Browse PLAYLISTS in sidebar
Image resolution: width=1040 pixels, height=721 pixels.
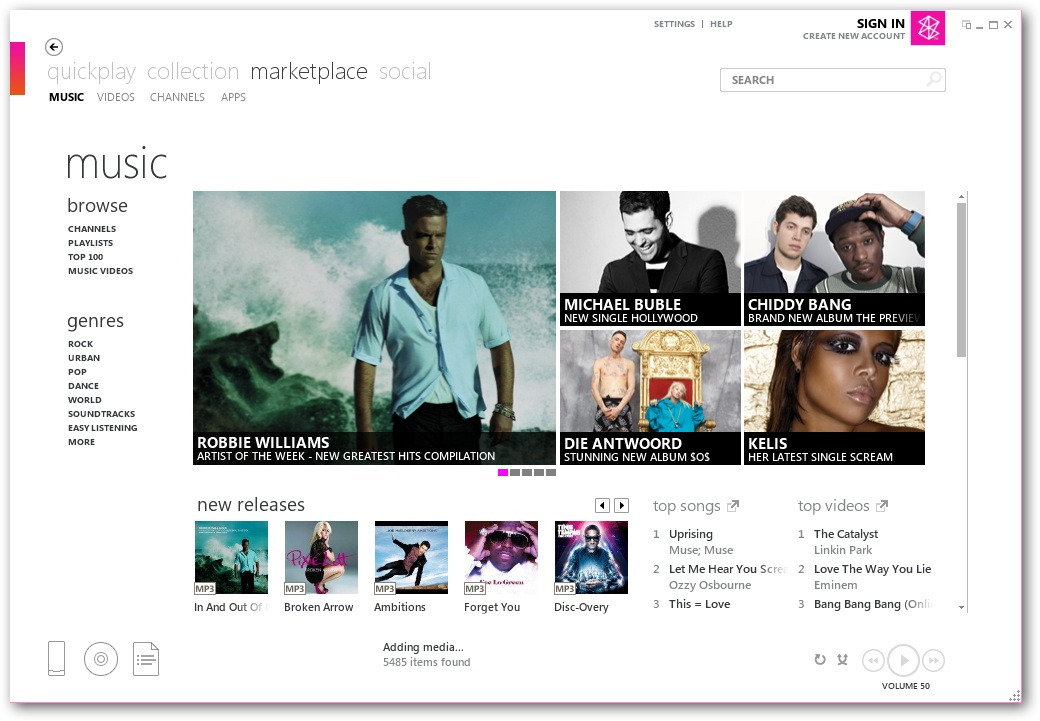tap(90, 243)
